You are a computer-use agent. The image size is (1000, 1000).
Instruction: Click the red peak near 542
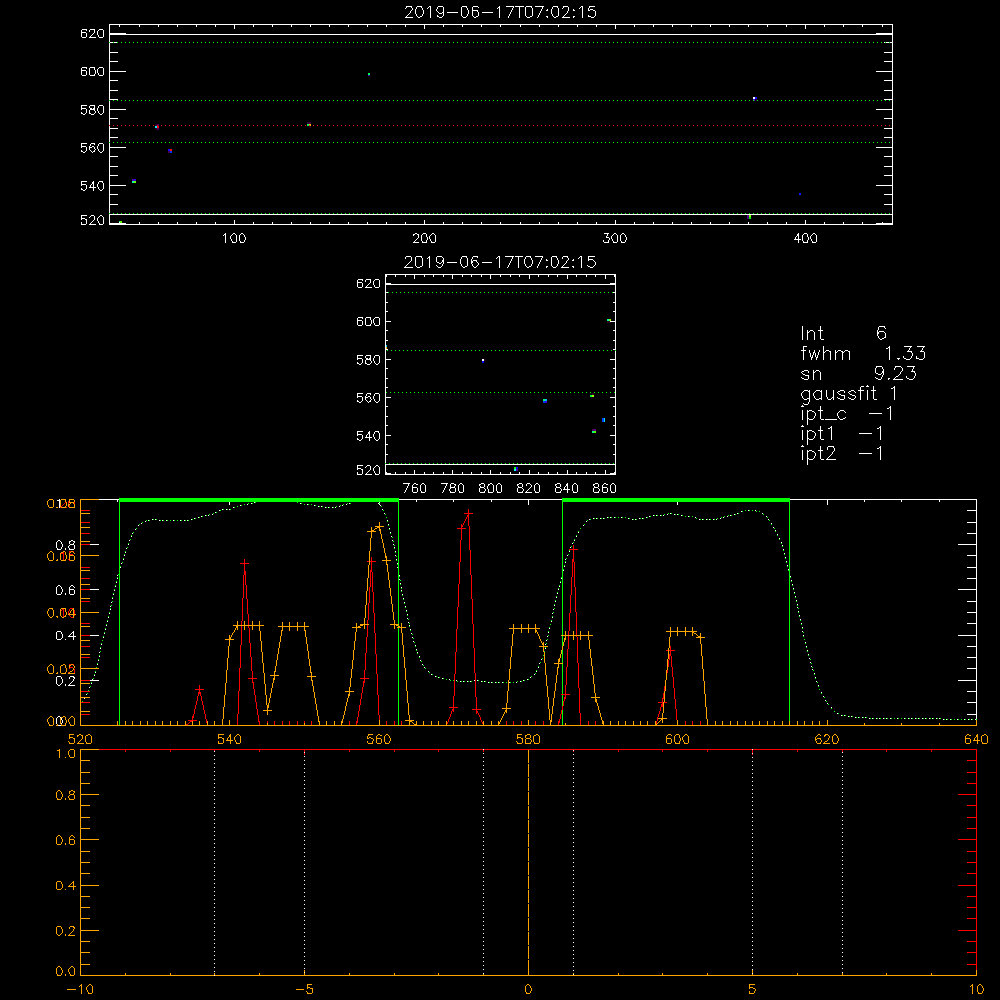[x=244, y=563]
